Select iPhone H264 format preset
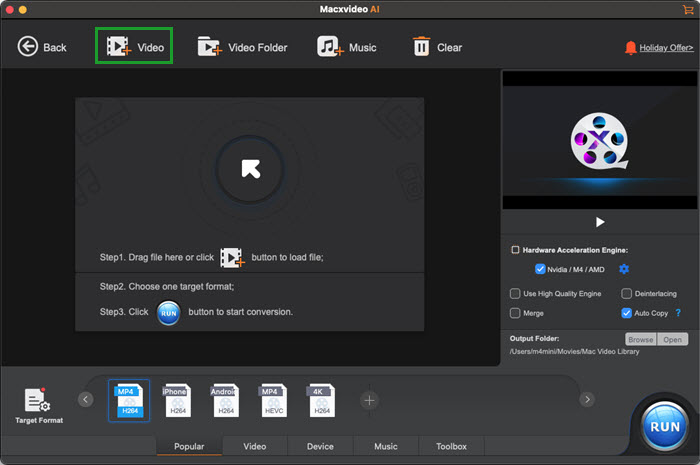700x465 pixels. click(177, 400)
